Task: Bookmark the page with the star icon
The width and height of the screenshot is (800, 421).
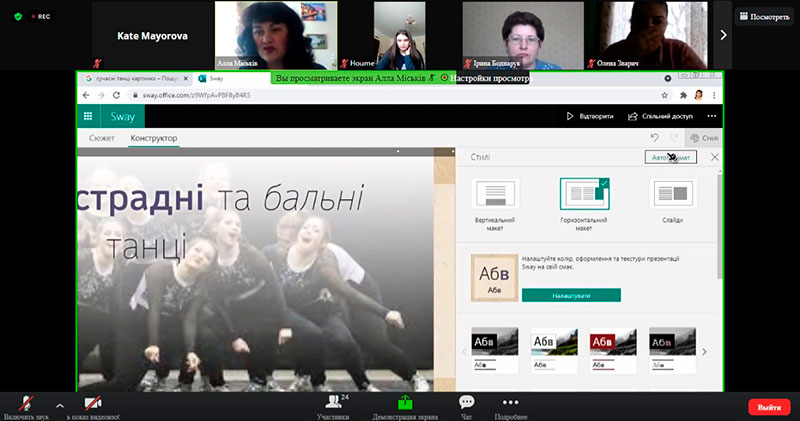Action: pos(664,95)
